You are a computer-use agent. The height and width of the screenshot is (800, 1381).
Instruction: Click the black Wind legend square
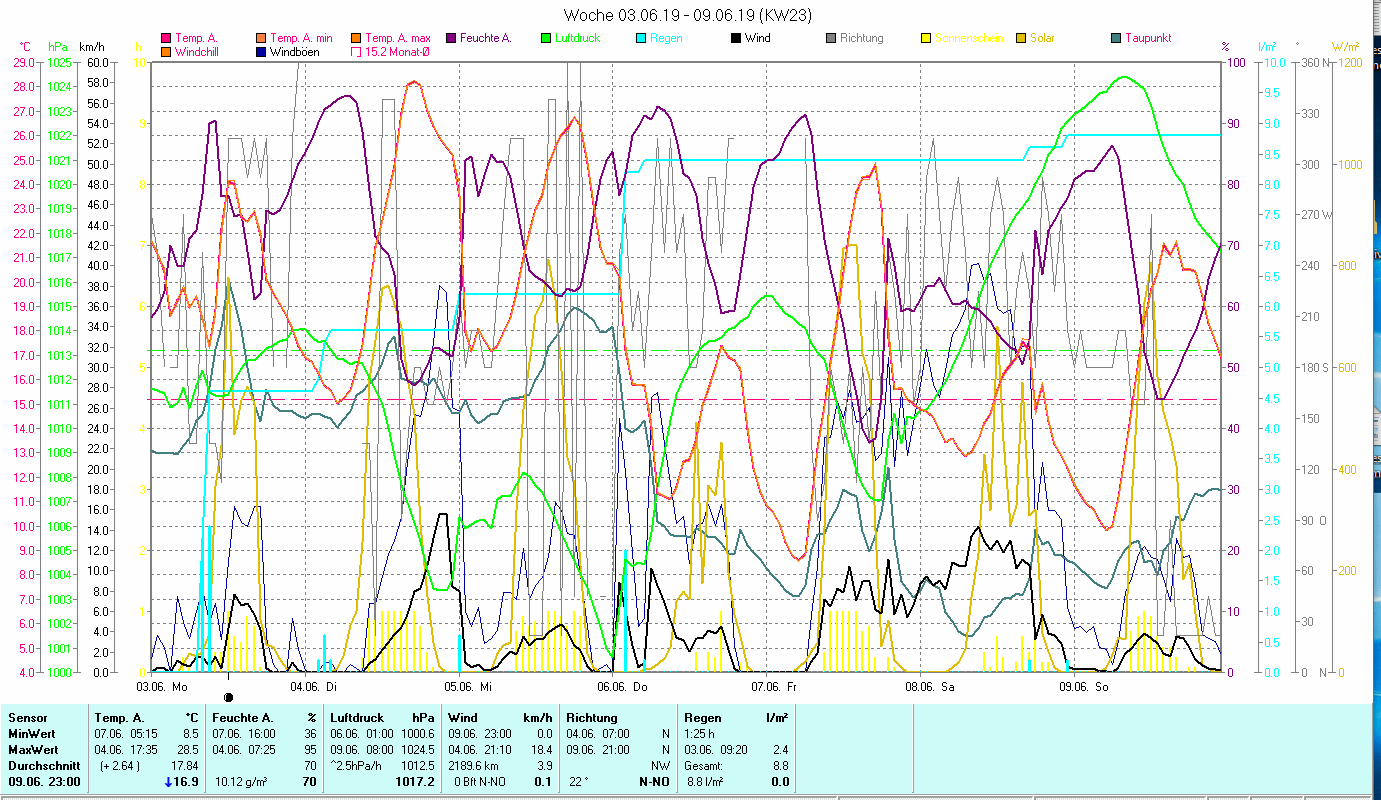click(x=736, y=38)
